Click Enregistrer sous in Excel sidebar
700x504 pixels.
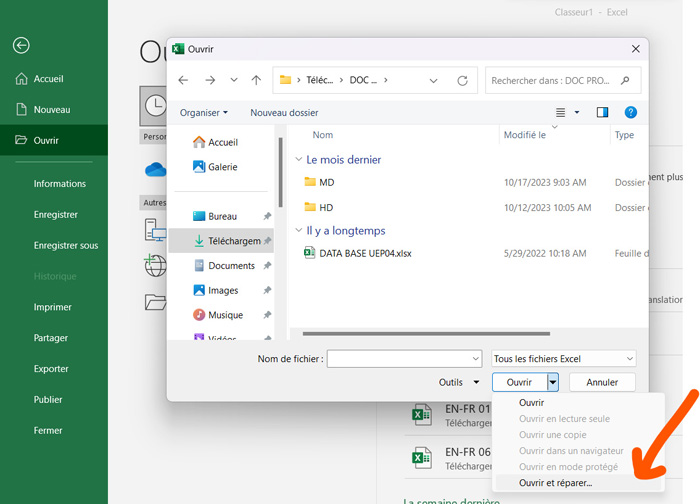[66, 246]
